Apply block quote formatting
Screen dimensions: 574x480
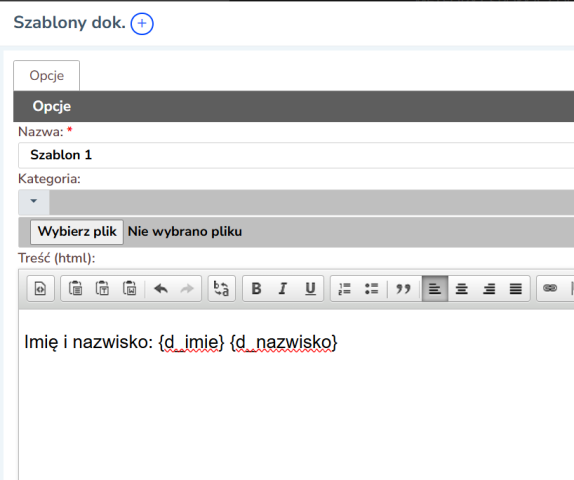(x=403, y=289)
